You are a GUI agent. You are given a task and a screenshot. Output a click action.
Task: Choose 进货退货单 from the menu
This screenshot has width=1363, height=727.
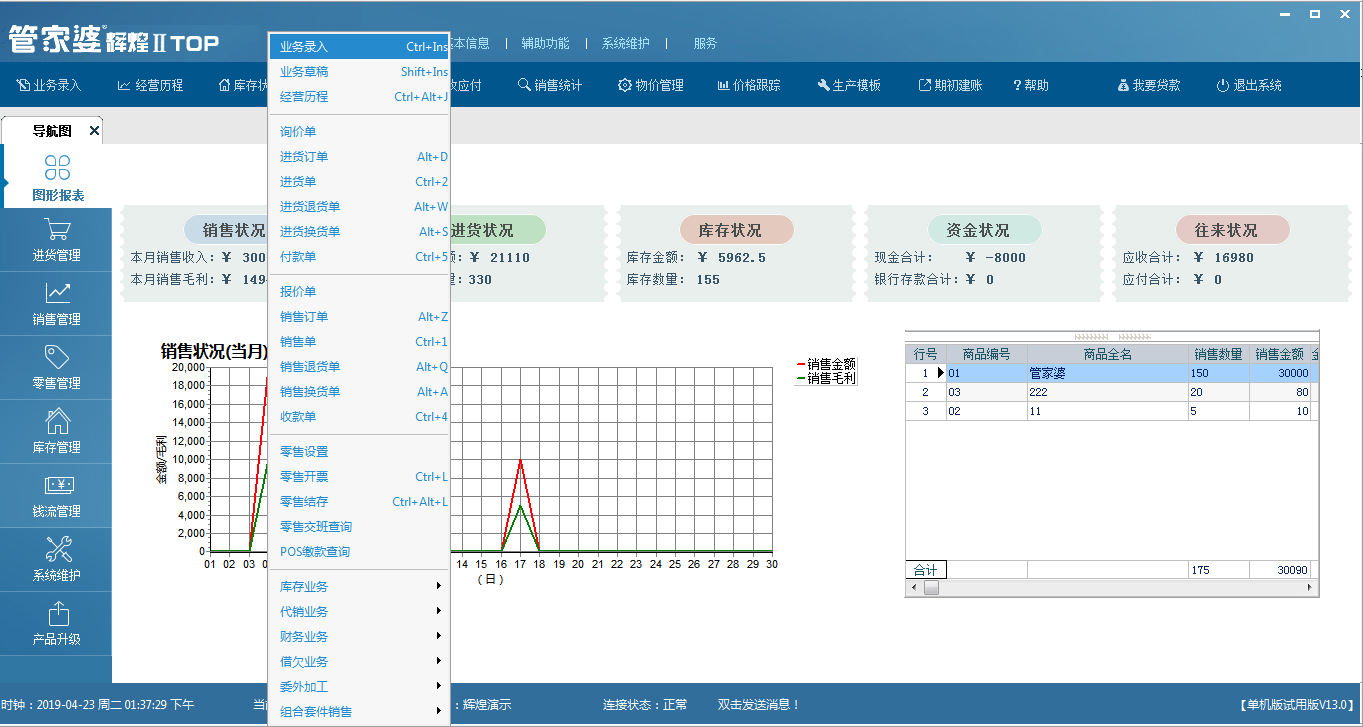[360, 207]
